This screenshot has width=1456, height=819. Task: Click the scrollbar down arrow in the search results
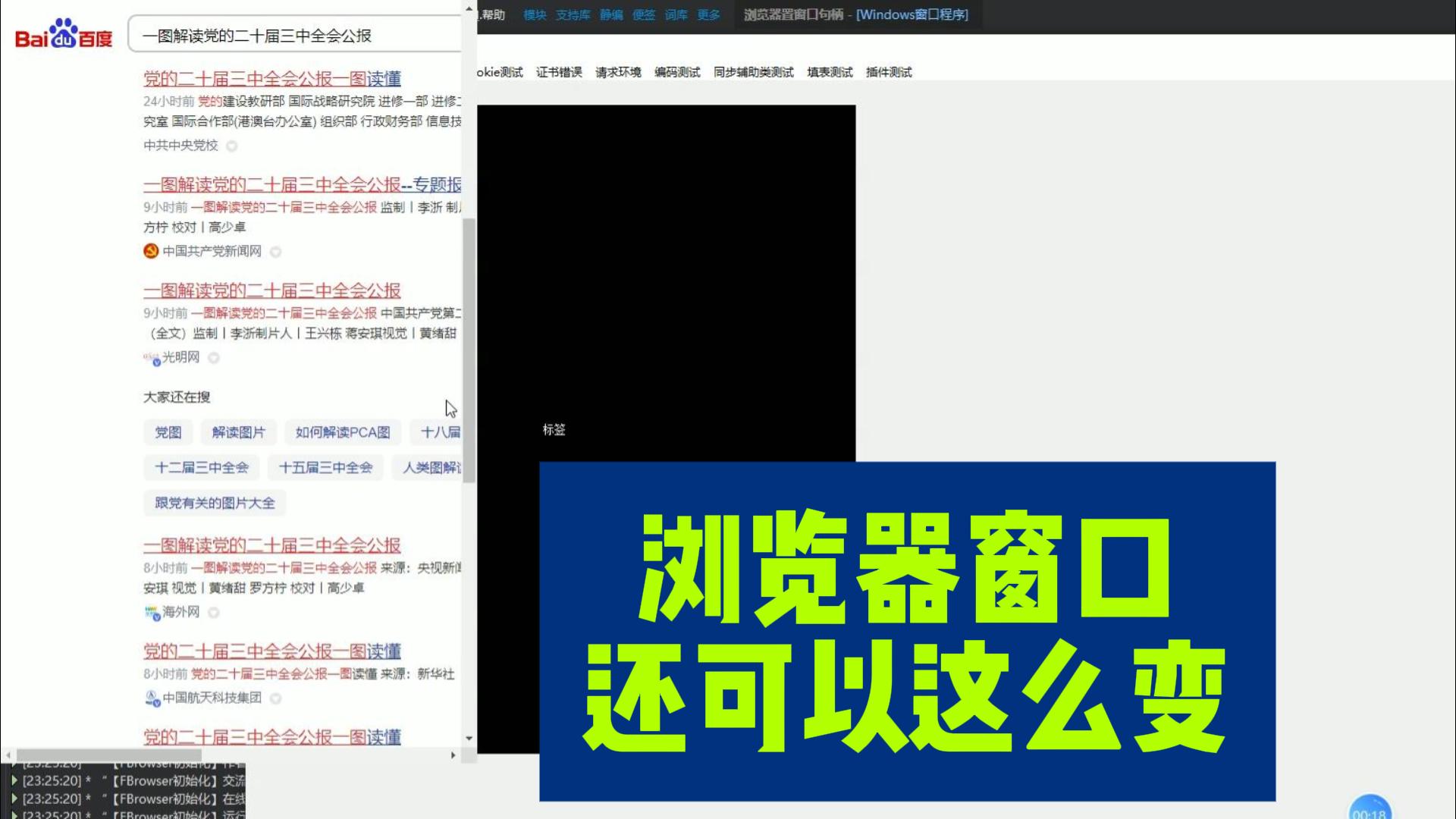469,738
